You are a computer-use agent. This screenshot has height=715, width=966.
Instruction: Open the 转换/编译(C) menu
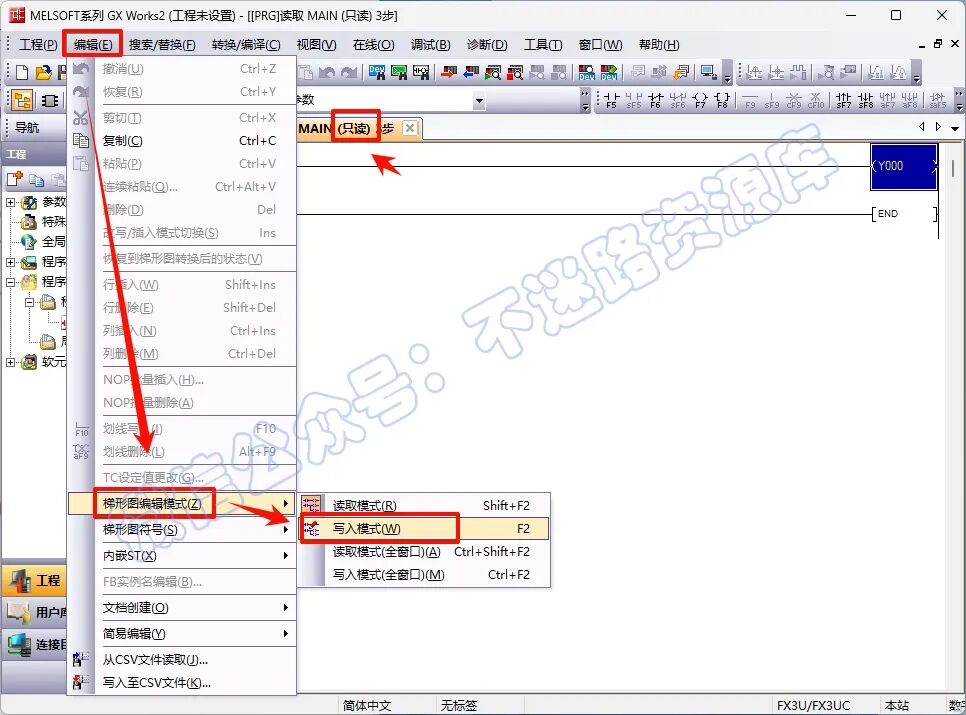pos(246,44)
